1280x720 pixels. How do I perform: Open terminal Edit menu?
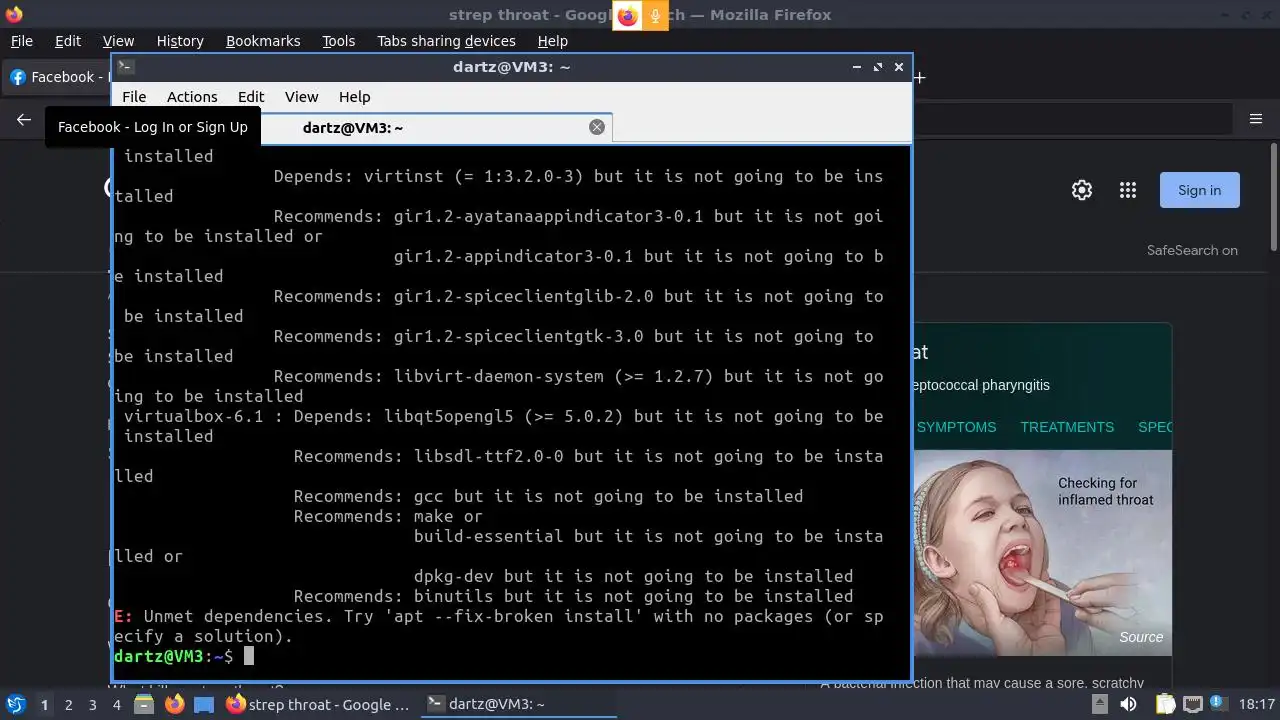[x=251, y=97]
